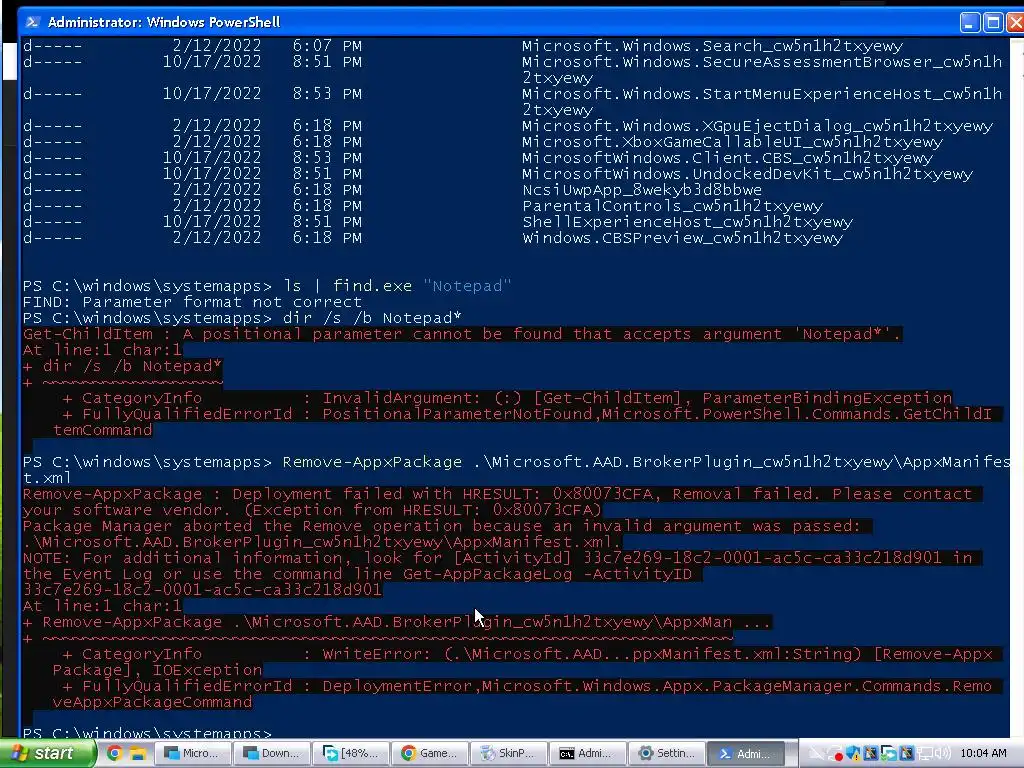Click the Microsoft.Windows.Search_cw5n1h2txyewy directory entry

coord(712,46)
